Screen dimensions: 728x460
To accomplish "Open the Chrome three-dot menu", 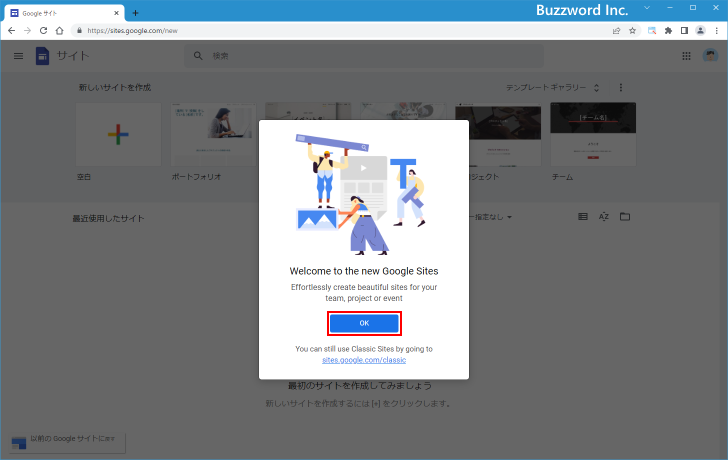I will tap(716, 31).
